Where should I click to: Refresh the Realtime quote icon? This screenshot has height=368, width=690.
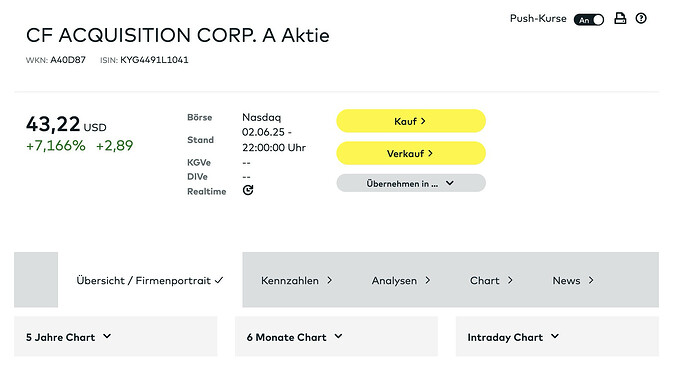click(248, 190)
